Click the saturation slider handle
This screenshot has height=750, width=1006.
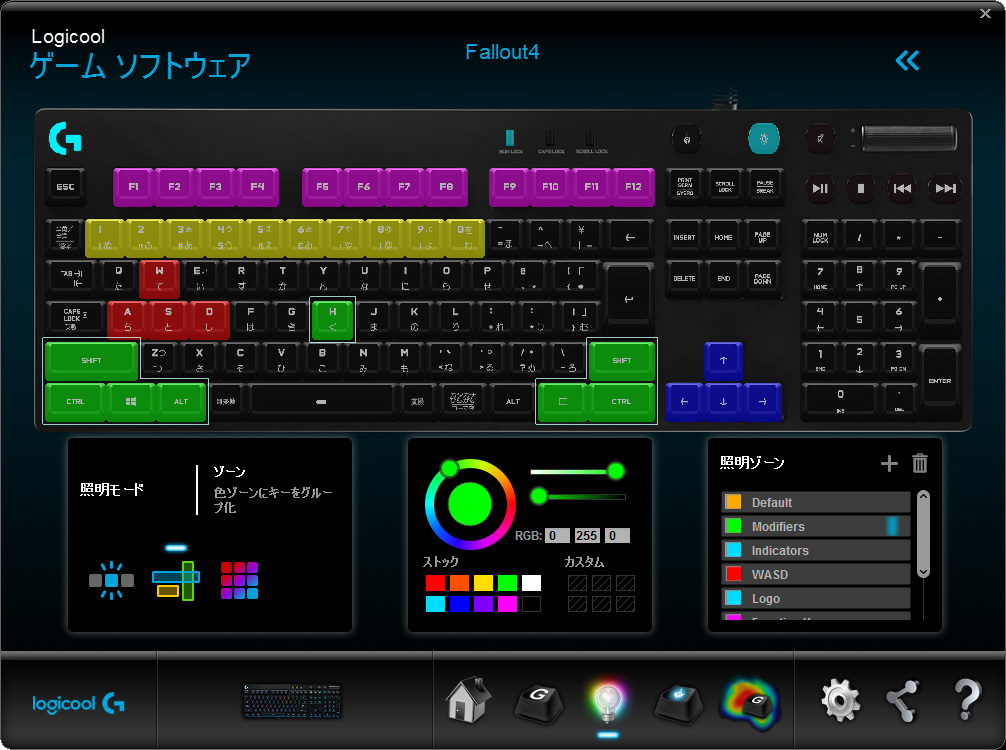[616, 472]
